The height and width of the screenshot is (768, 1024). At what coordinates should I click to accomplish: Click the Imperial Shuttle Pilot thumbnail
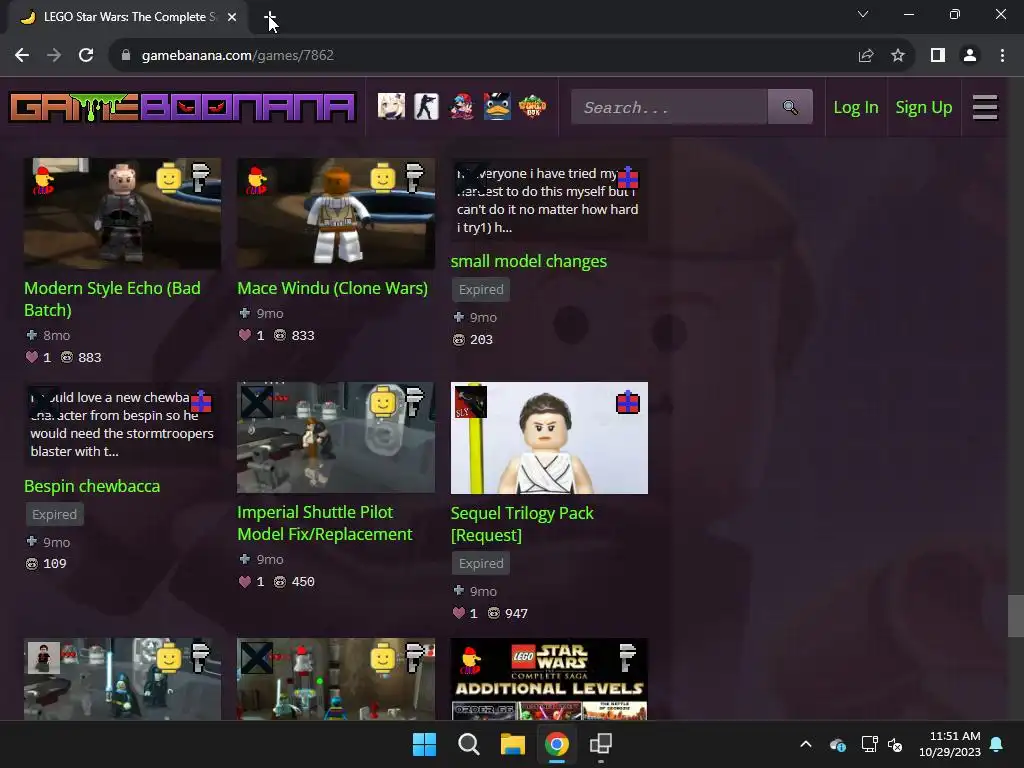tap(336, 438)
